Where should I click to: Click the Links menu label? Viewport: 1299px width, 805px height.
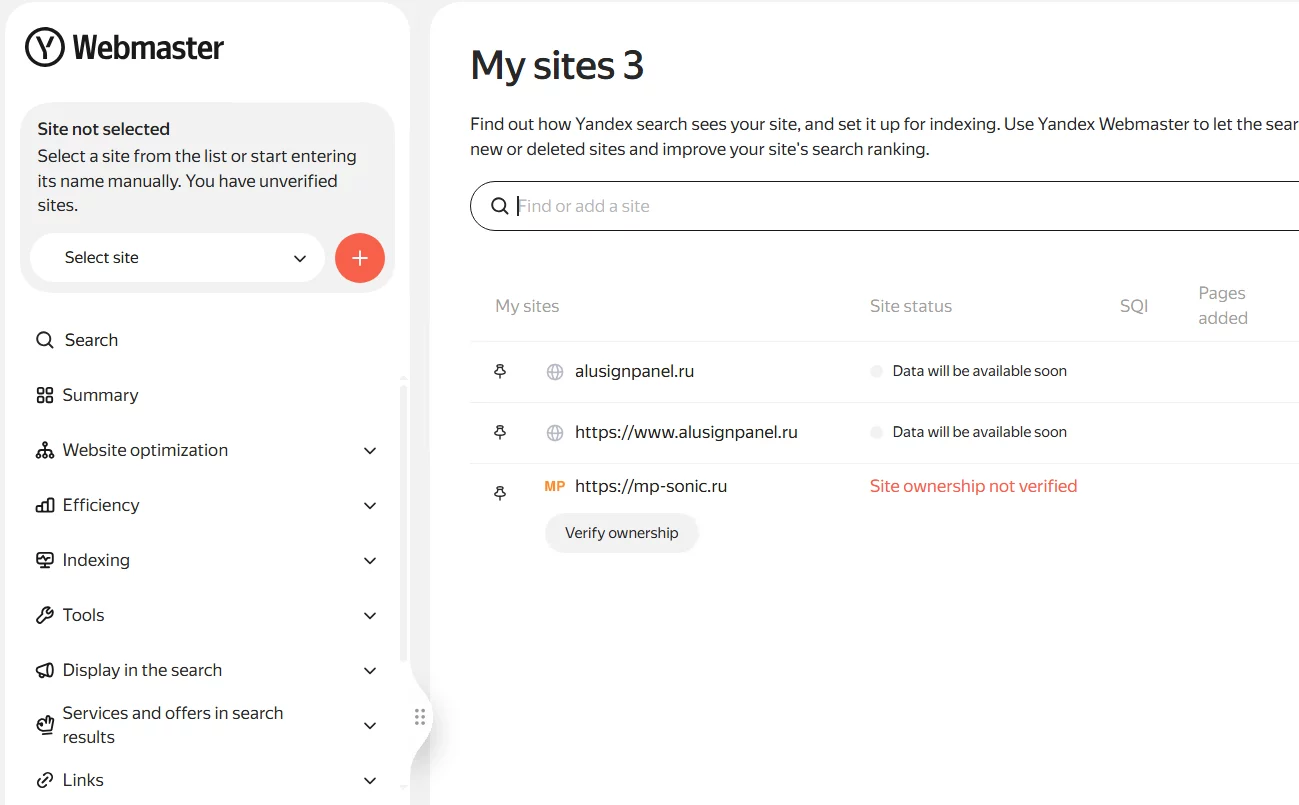pyautogui.click(x=83, y=780)
